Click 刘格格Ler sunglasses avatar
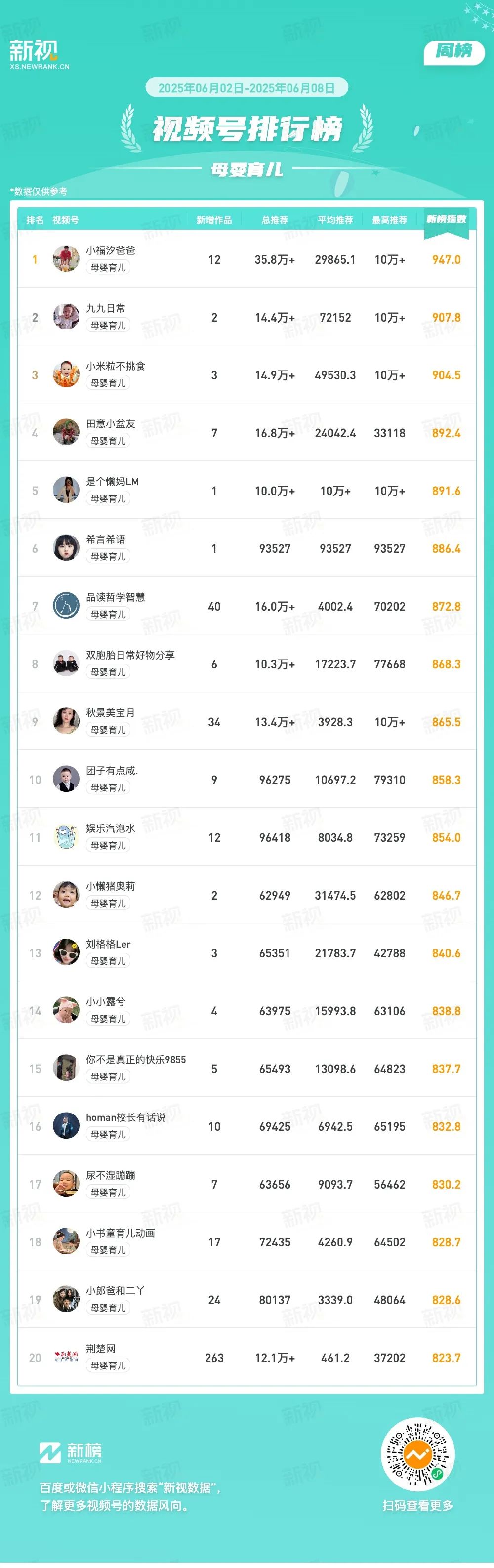The width and height of the screenshot is (494, 1568). [66, 952]
